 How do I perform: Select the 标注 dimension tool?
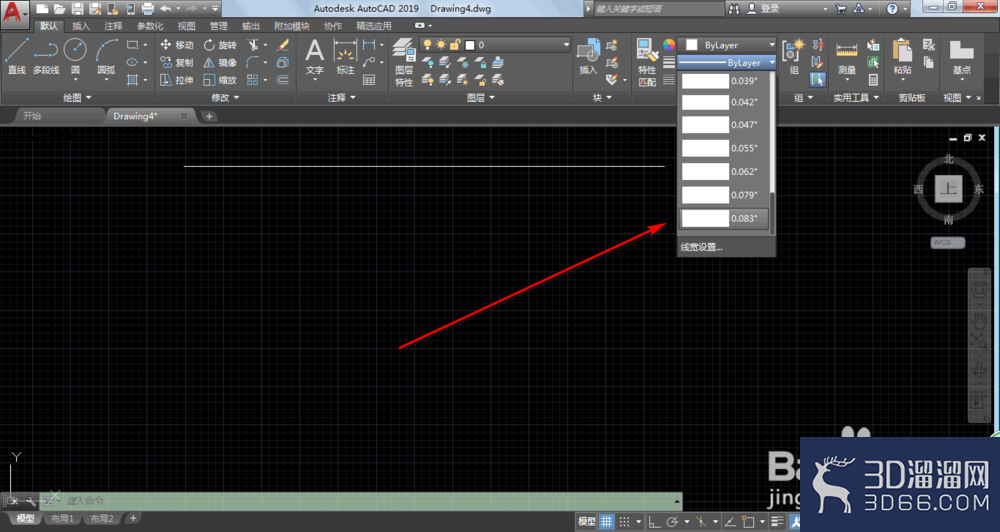coord(345,56)
